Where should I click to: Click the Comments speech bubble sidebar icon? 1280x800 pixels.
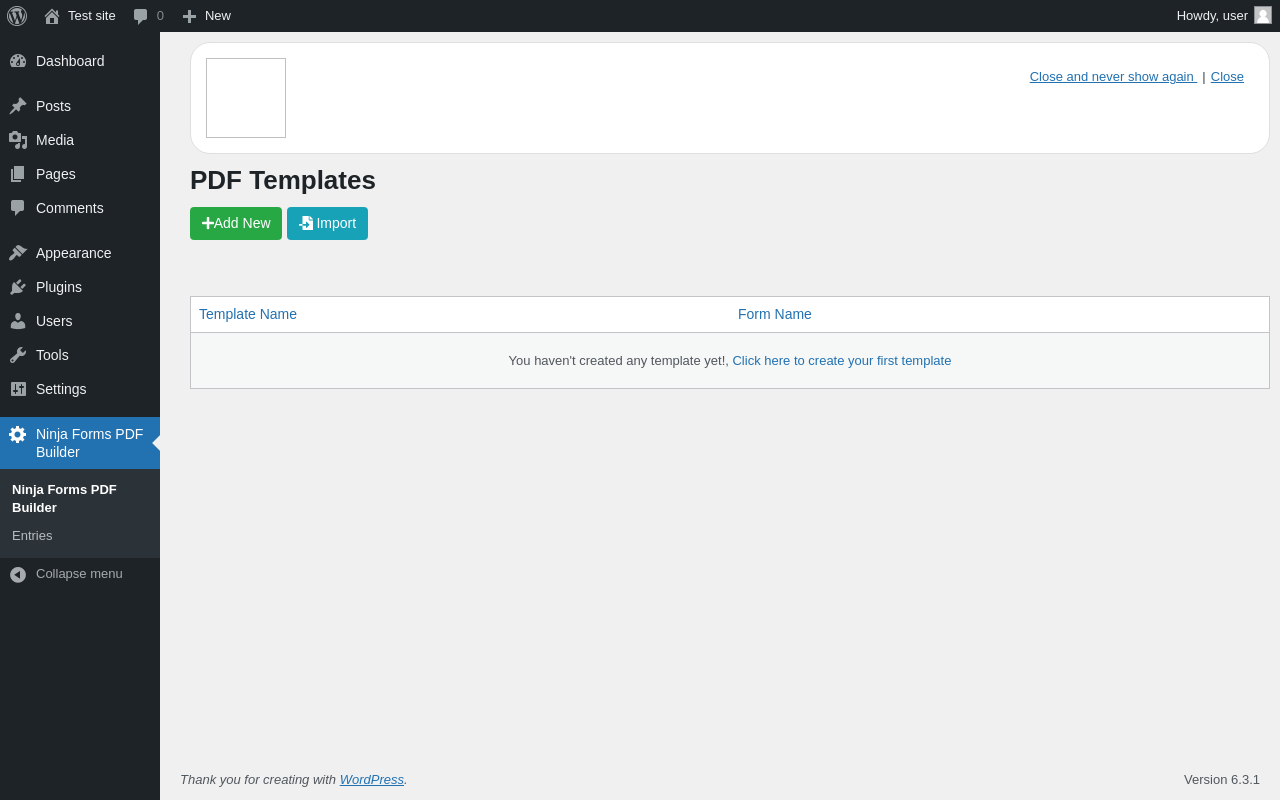point(18,208)
